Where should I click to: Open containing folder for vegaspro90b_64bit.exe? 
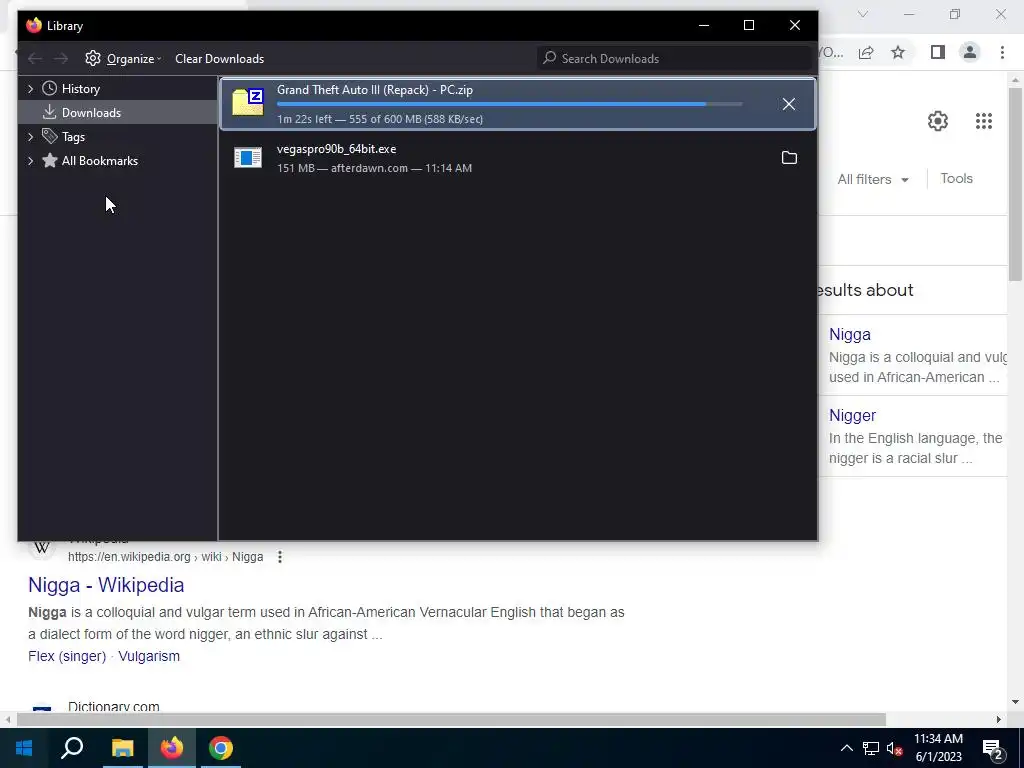789,158
